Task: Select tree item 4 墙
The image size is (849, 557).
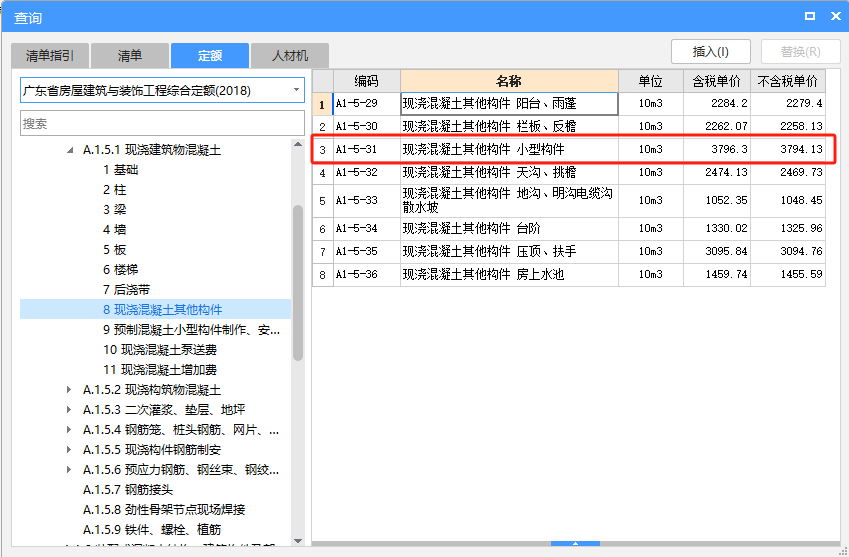Action: click(x=115, y=230)
